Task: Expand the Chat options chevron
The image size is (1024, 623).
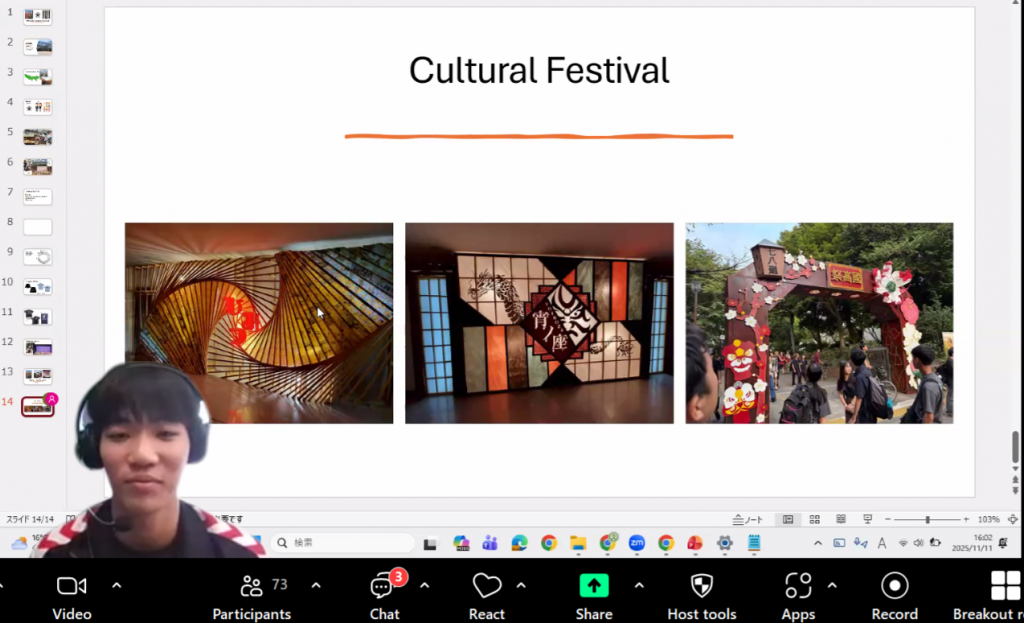Action: coord(424,585)
